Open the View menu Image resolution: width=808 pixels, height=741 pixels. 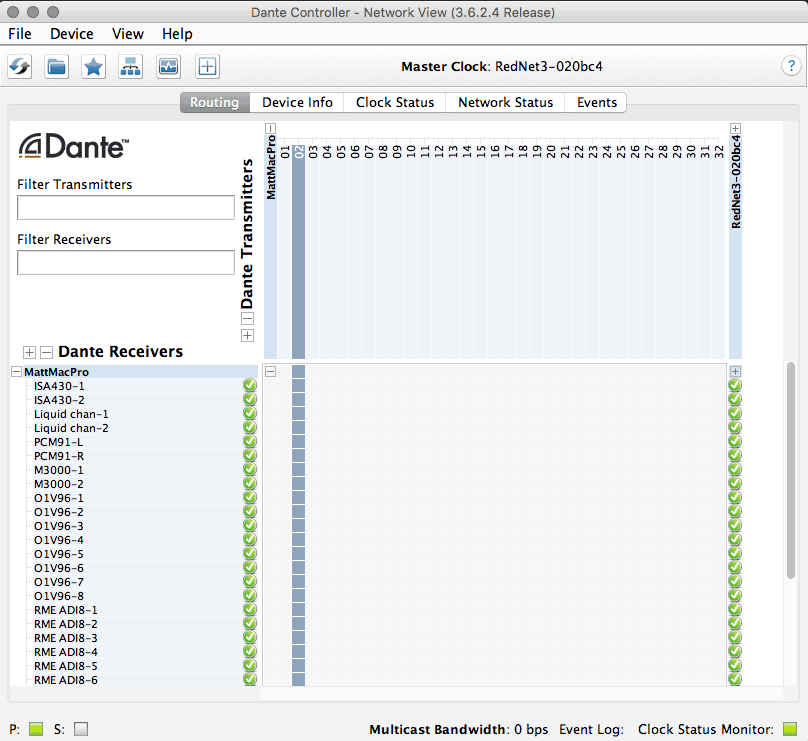point(128,34)
